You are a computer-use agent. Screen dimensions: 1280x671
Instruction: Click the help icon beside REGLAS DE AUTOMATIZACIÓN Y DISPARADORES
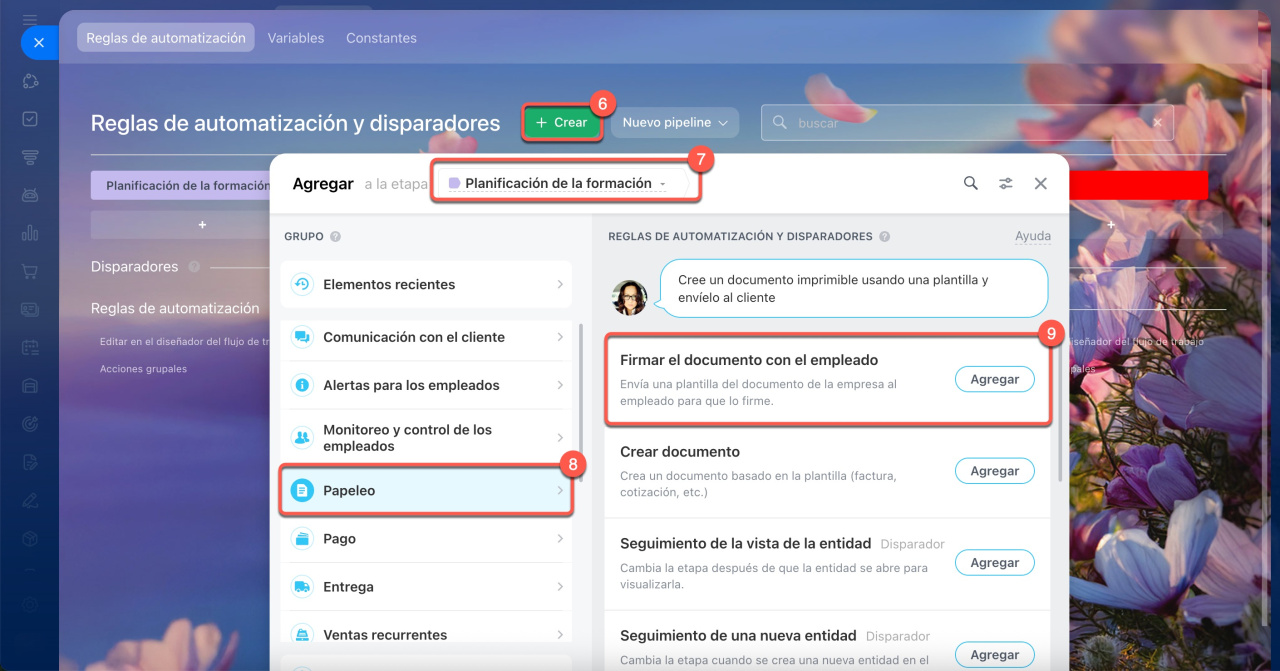click(883, 237)
